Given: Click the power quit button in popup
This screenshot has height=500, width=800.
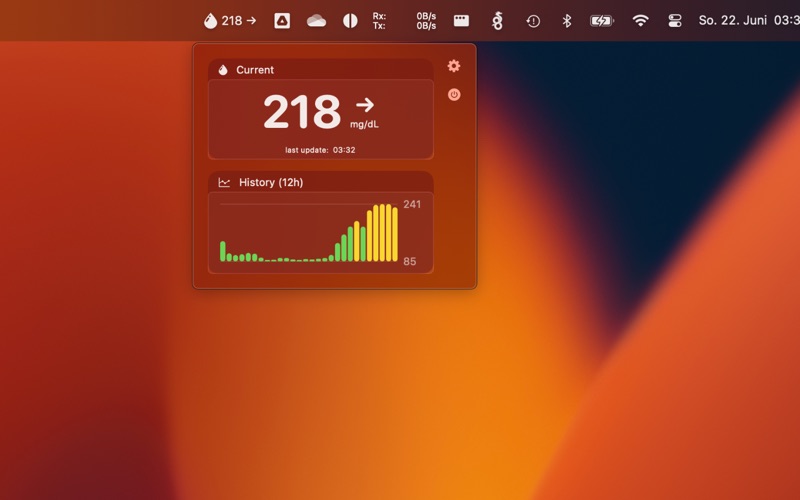Looking at the screenshot, I should click(454, 94).
